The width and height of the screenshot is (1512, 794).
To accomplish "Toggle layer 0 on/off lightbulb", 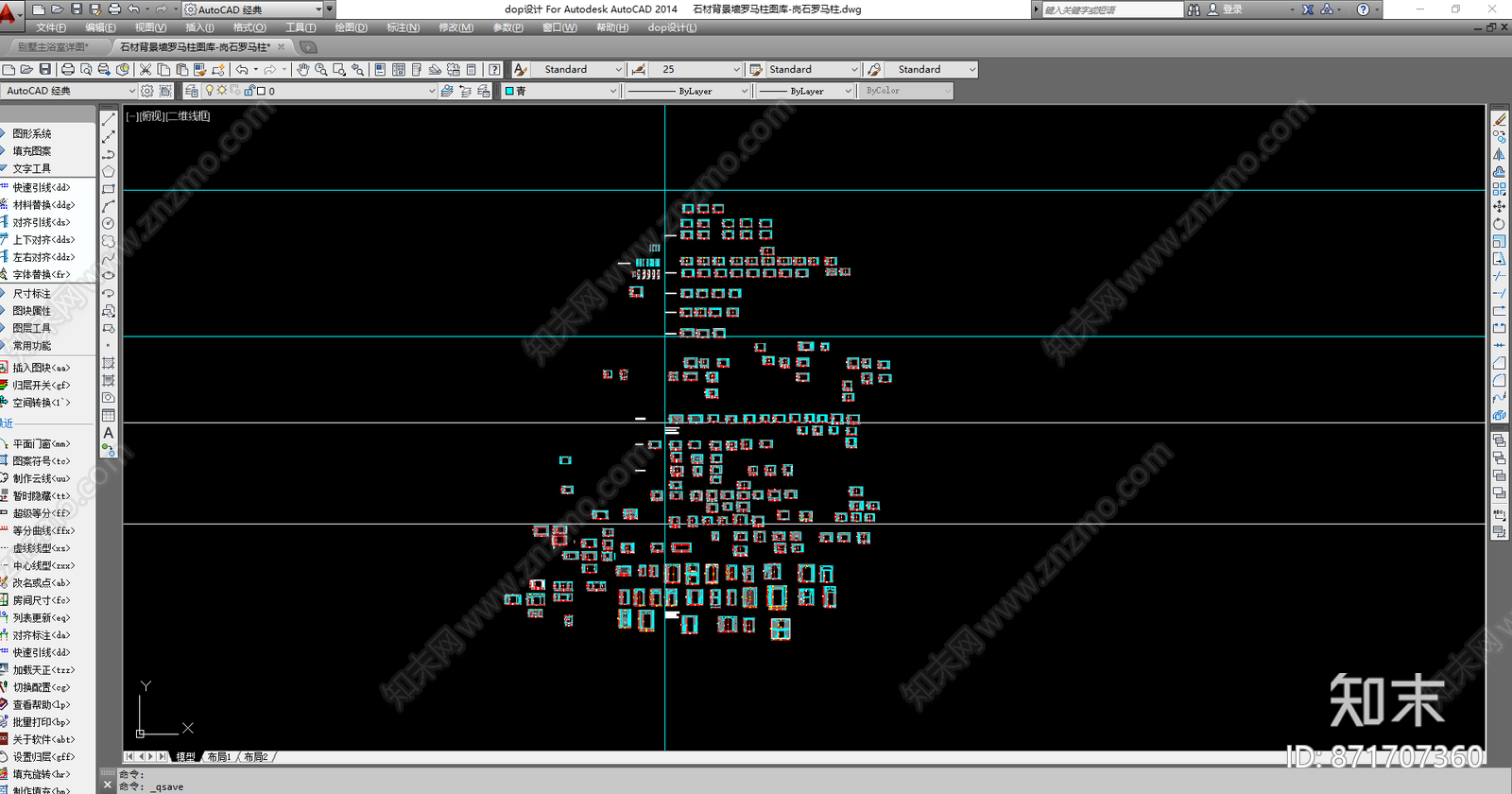I will (x=210, y=92).
